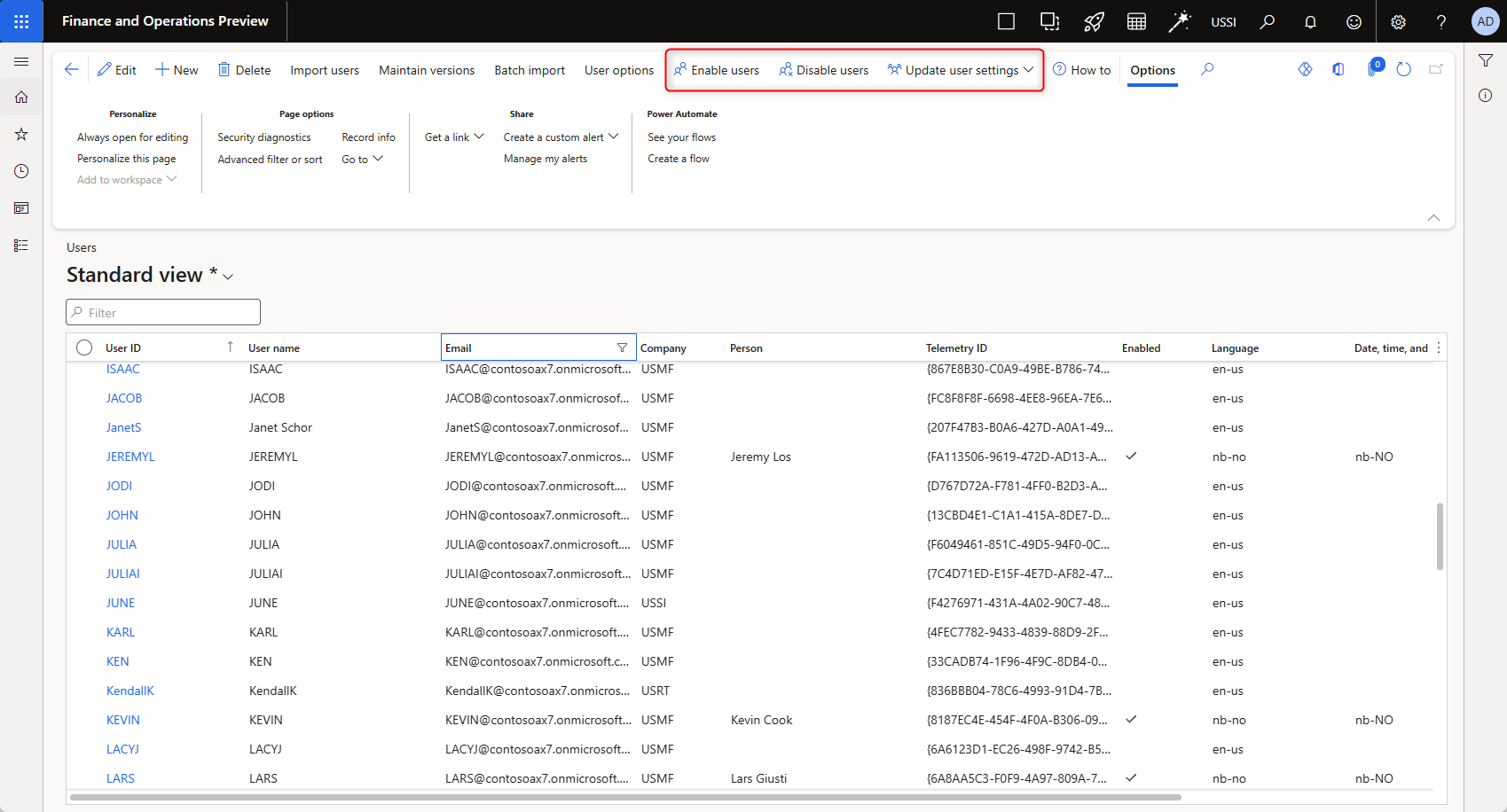Switch to the Options tab

1152,70
